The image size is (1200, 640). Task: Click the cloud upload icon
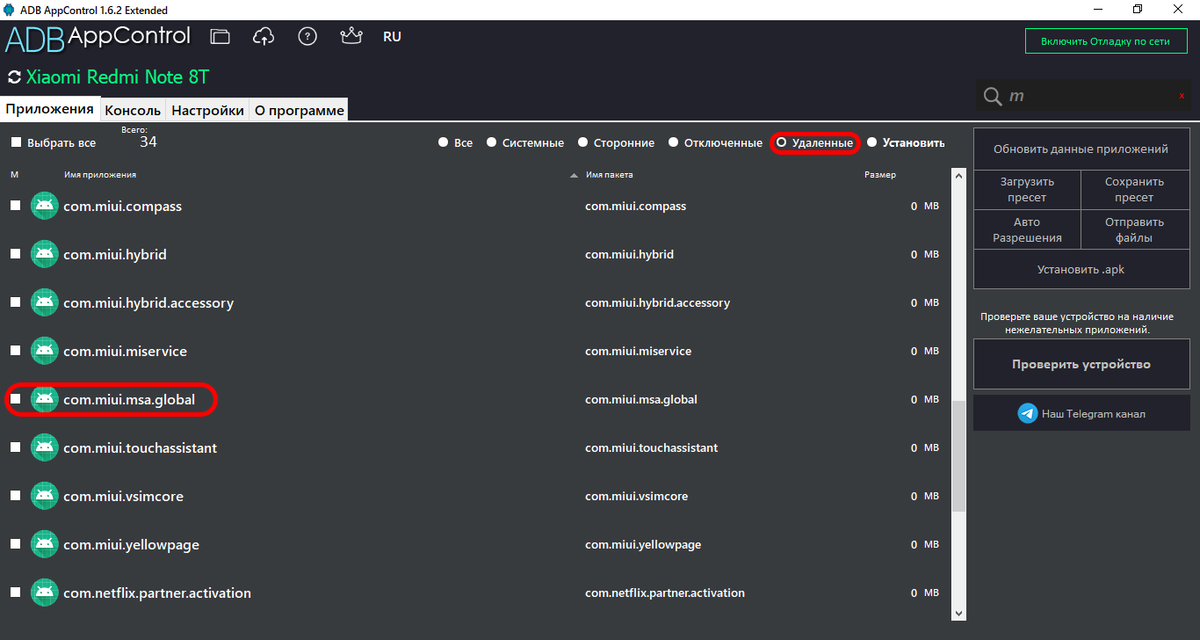tap(264, 36)
